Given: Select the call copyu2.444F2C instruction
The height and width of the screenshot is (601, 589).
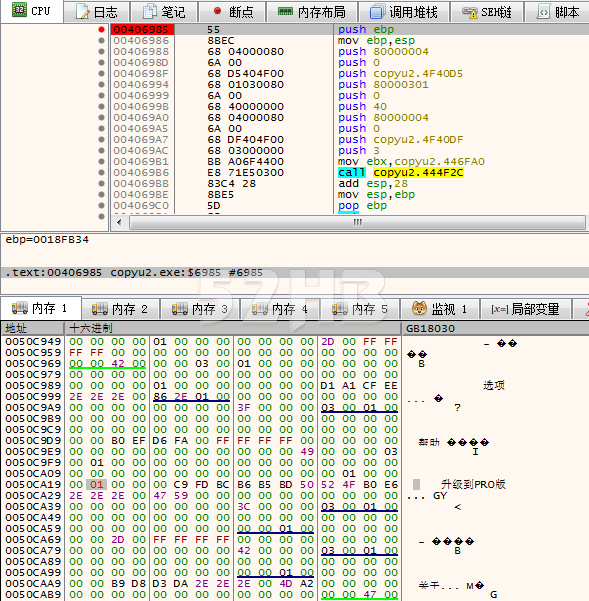Looking at the screenshot, I should (401, 172).
